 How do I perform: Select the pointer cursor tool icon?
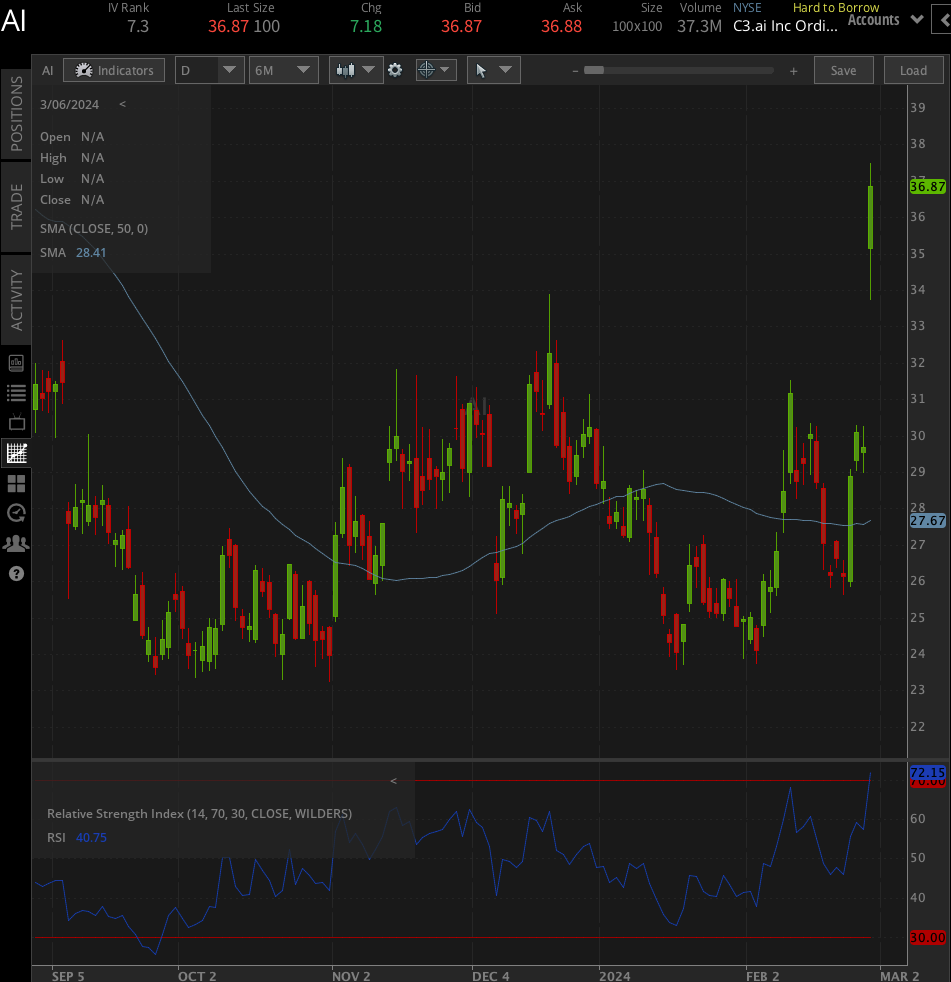[481, 70]
